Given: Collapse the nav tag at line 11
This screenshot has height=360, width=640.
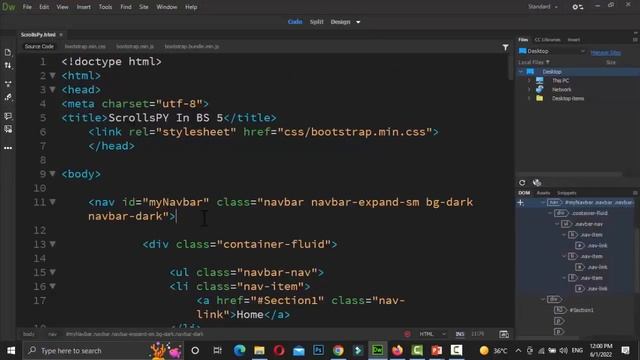Looking at the screenshot, I should [53, 202].
